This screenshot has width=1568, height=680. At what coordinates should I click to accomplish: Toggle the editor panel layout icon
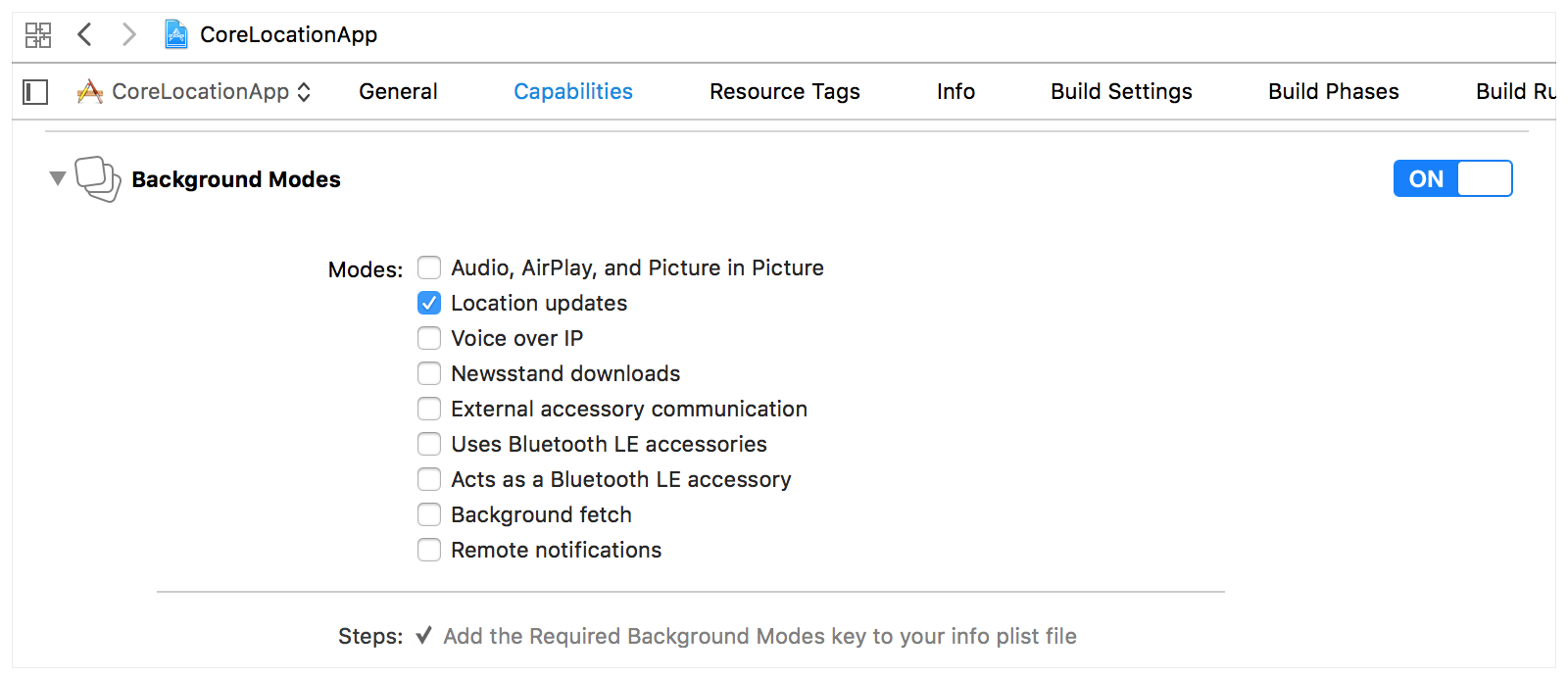pos(35,91)
